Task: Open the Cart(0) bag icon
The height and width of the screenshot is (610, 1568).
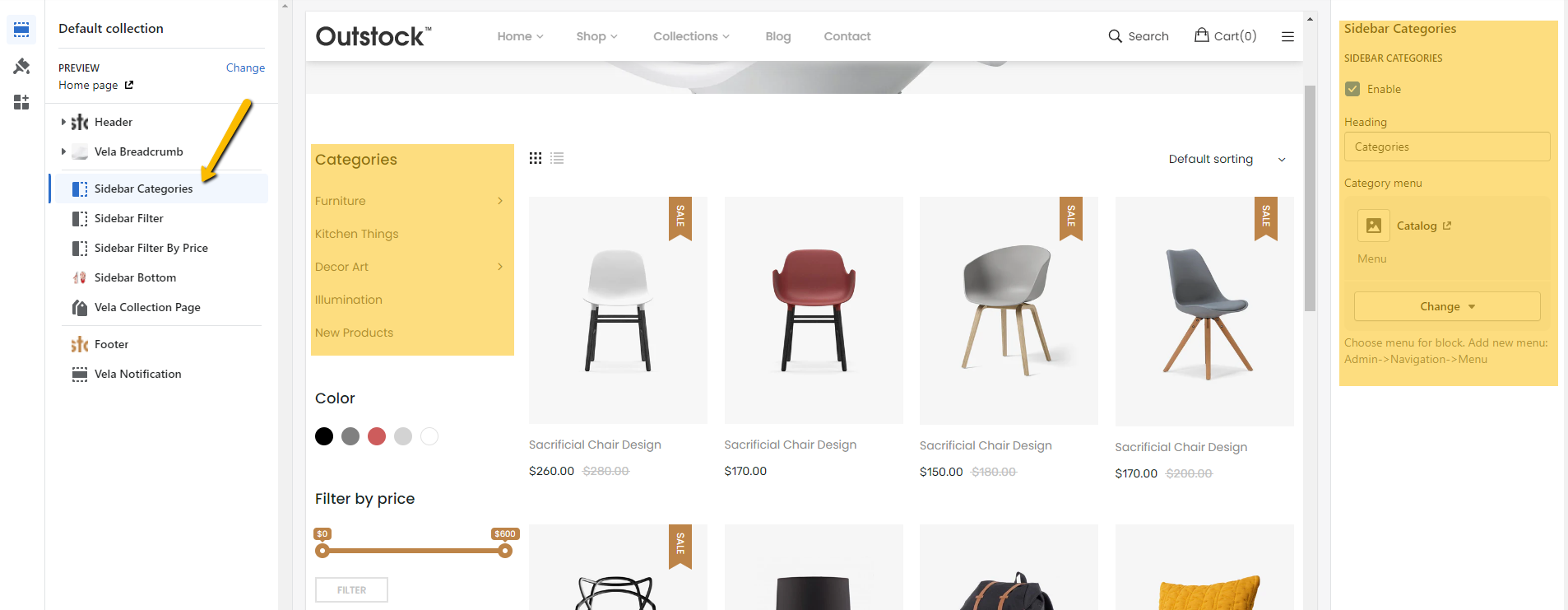Action: pyautogui.click(x=1202, y=35)
